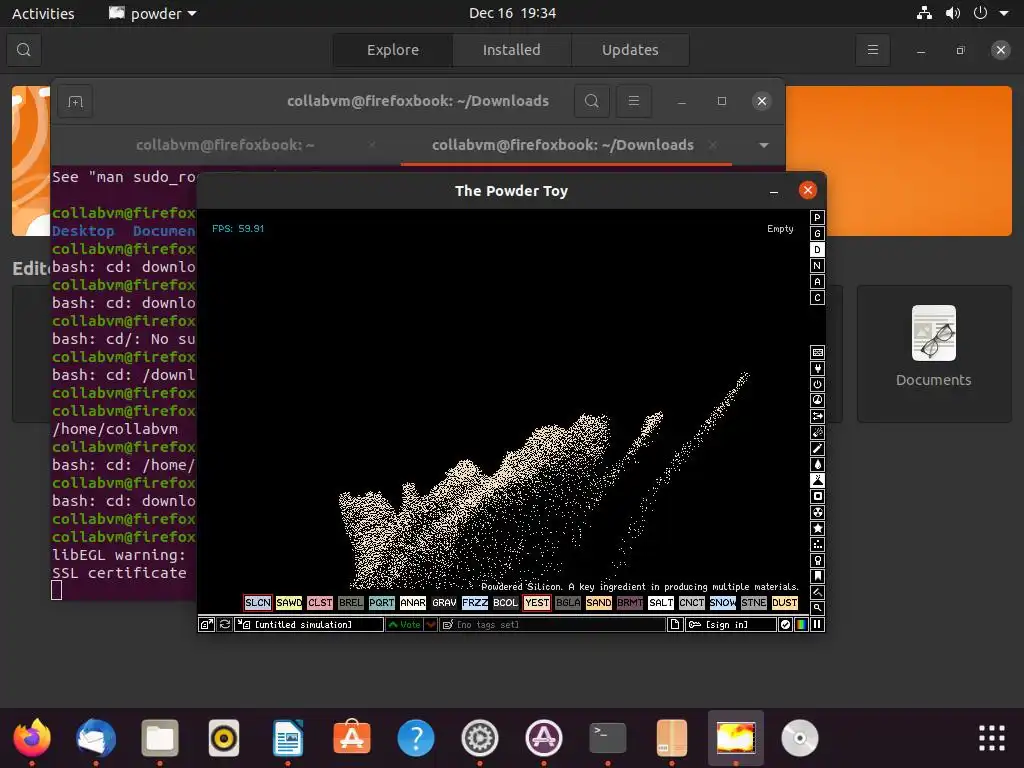Viewport: 1024px width, 768px height.
Task: Open the simulation browser icon
Action: click(206, 624)
